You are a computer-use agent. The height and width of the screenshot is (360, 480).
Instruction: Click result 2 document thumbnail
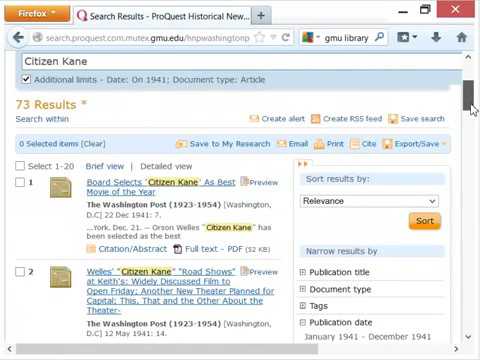[60, 277]
